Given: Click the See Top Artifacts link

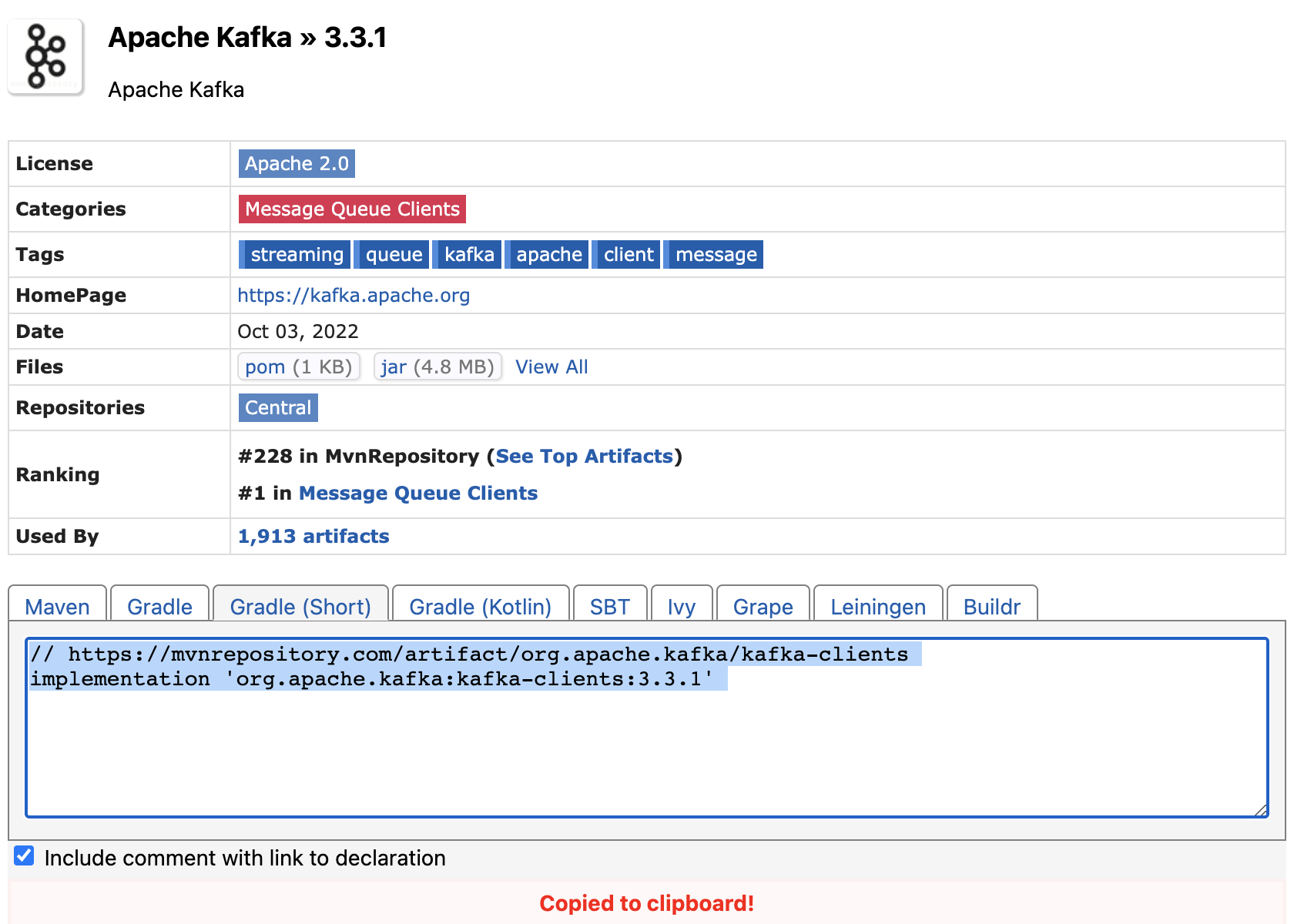Looking at the screenshot, I should coord(585,456).
